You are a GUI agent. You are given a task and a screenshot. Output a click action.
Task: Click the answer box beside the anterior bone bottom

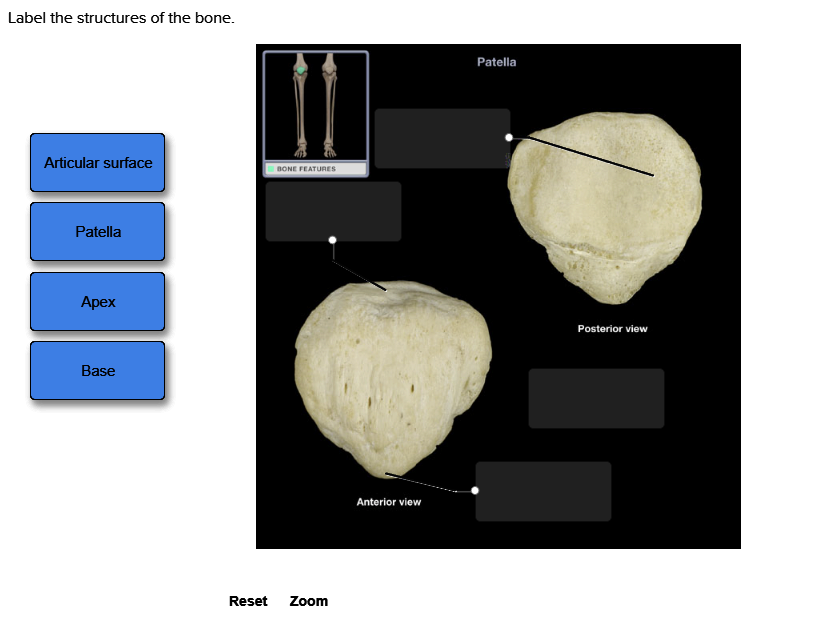543,491
